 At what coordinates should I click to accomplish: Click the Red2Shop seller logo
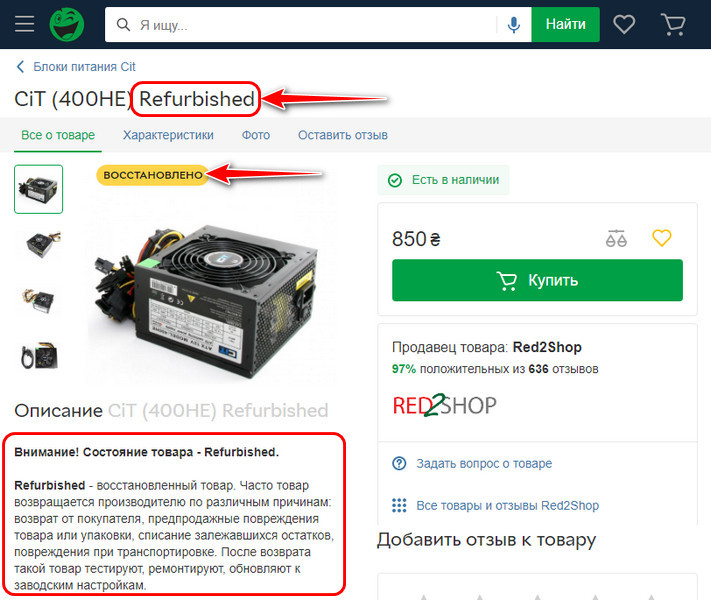pyautogui.click(x=444, y=405)
